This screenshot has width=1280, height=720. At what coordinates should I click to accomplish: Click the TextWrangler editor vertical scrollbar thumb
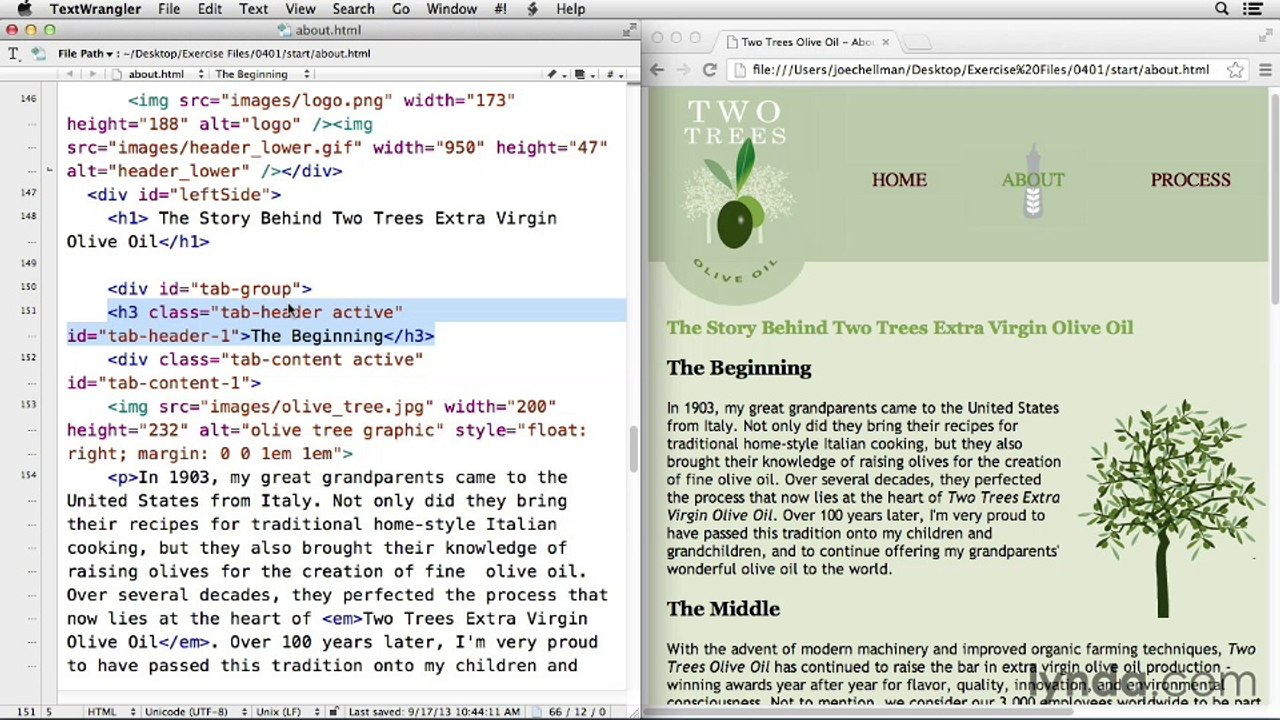[632, 448]
